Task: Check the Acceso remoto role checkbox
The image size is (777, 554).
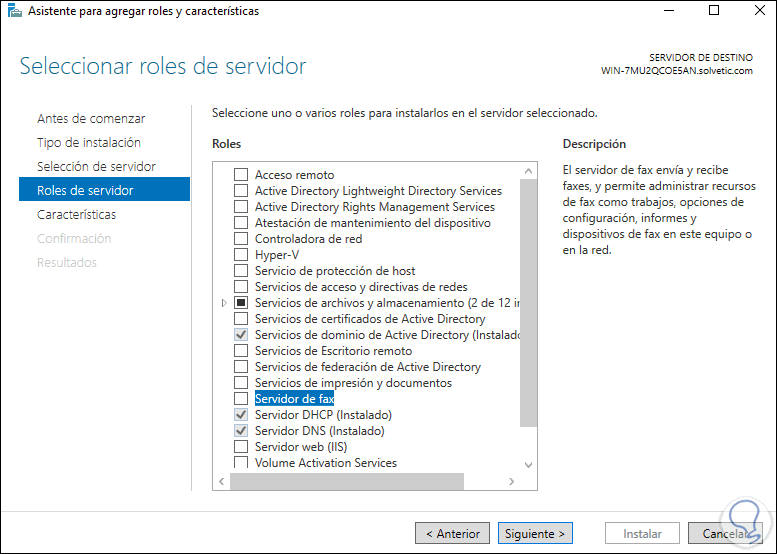Action: click(x=240, y=175)
